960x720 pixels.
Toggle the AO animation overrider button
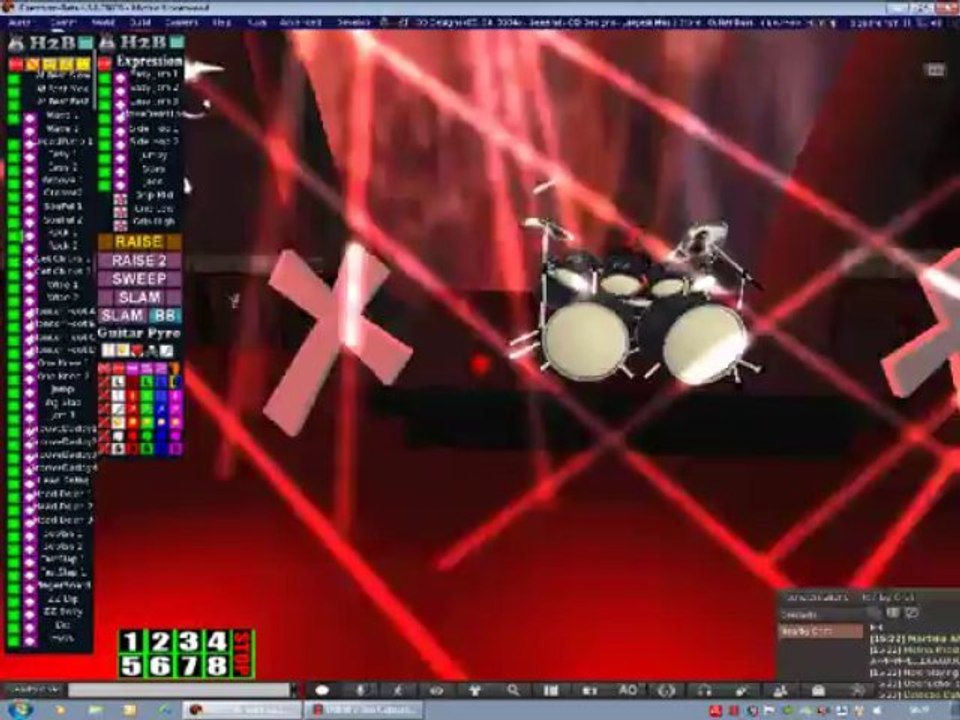click(x=628, y=690)
